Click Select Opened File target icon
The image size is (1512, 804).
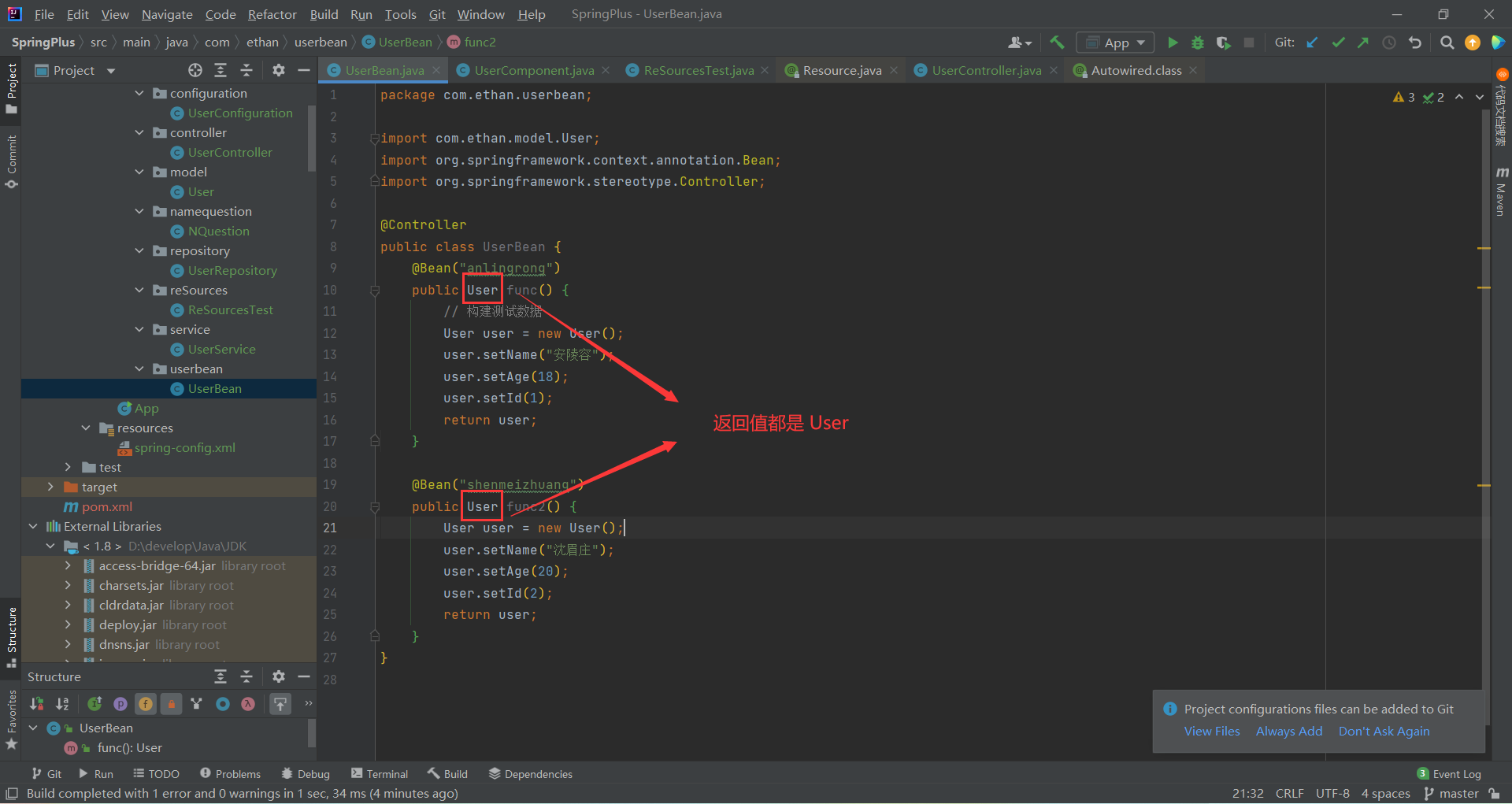pyautogui.click(x=195, y=71)
